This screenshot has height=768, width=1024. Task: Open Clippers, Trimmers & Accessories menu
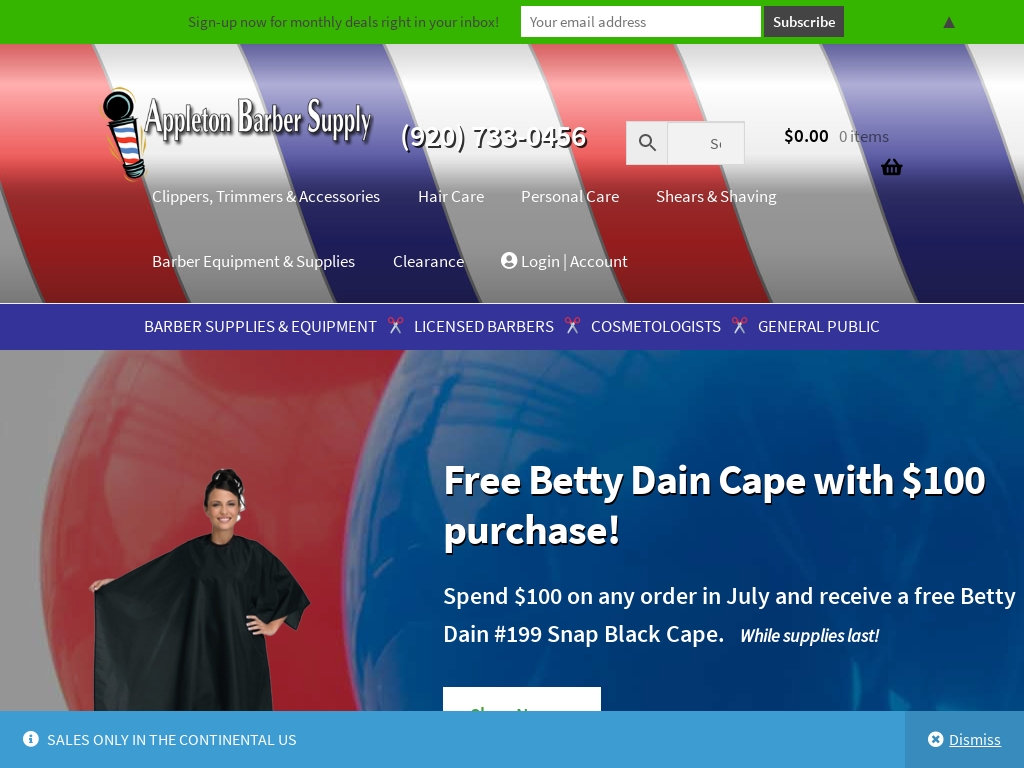(x=266, y=197)
